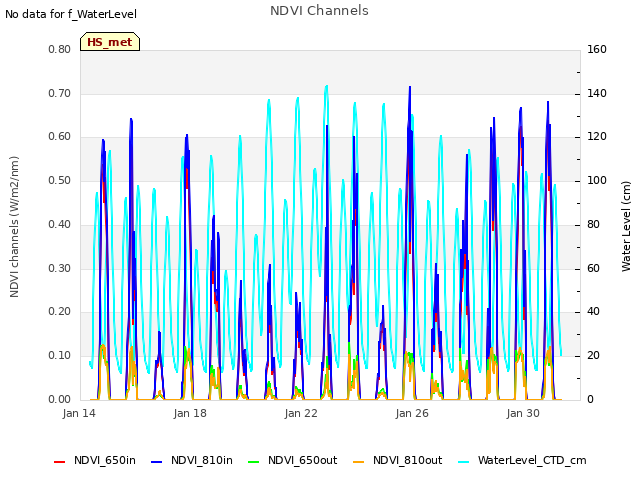Click the 'No data for f_WaterLevel' message
640x480 pixels.
71,14
